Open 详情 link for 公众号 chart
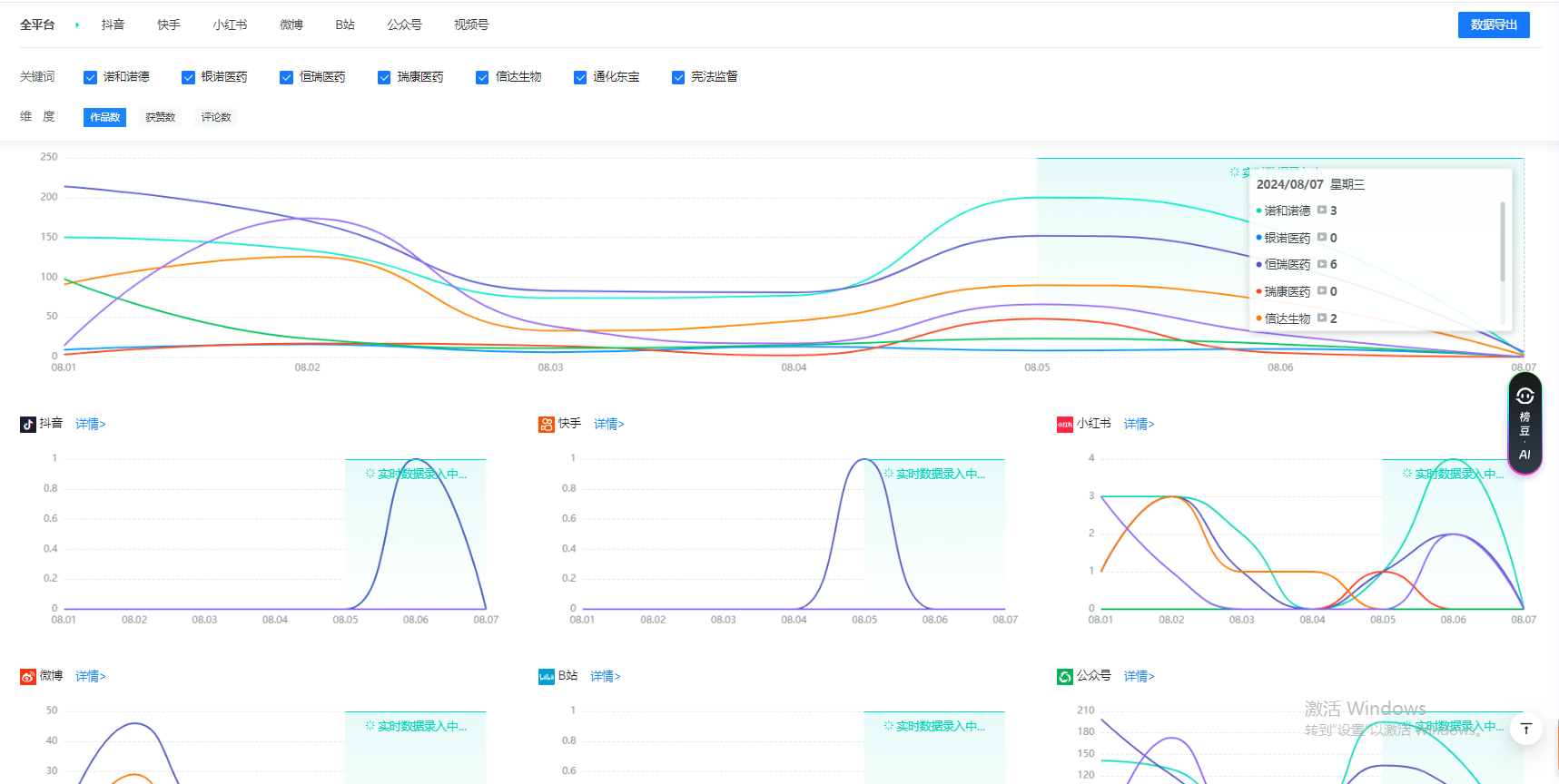This screenshot has width=1559, height=784. tap(1140, 676)
